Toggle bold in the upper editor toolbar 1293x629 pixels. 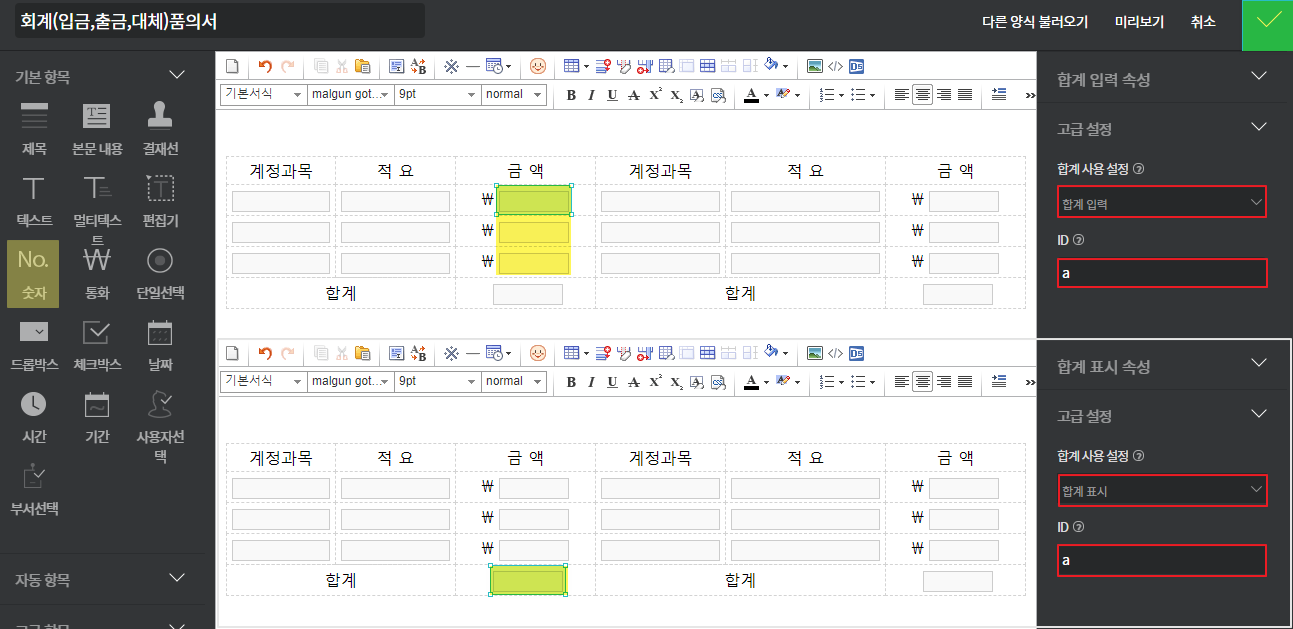point(571,95)
